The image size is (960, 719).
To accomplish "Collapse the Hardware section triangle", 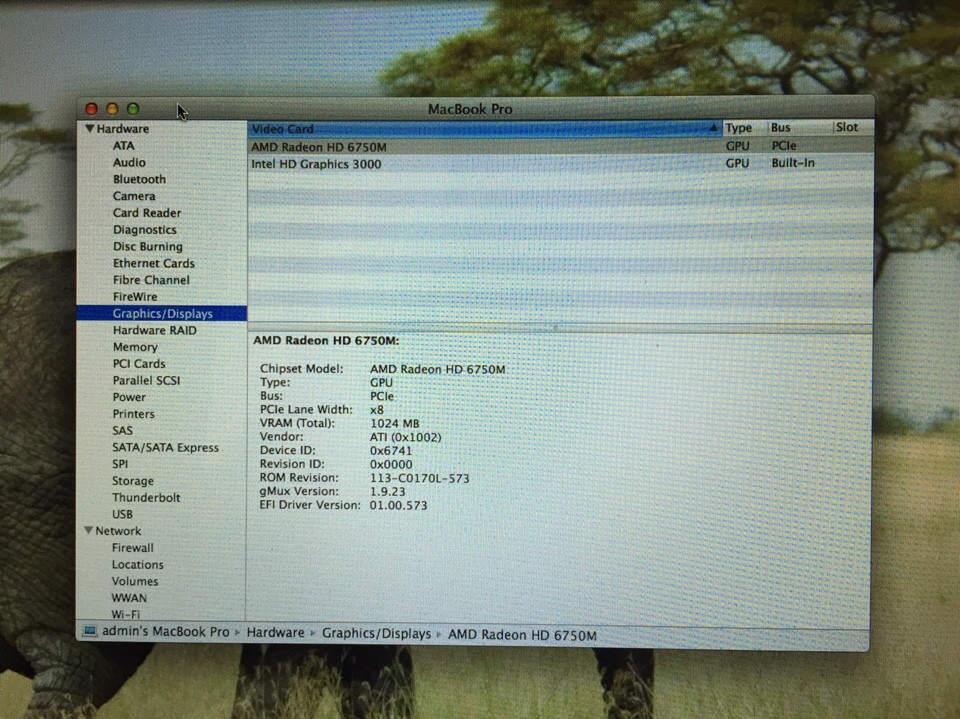I will coord(90,129).
